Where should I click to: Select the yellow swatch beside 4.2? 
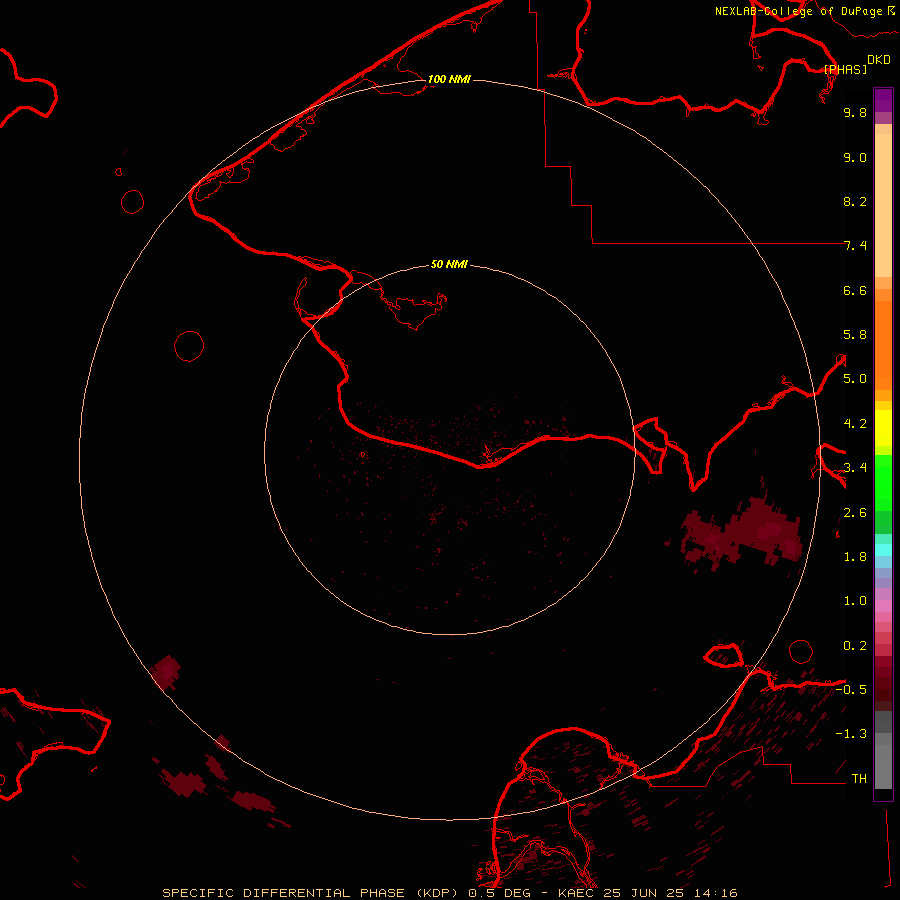click(883, 428)
